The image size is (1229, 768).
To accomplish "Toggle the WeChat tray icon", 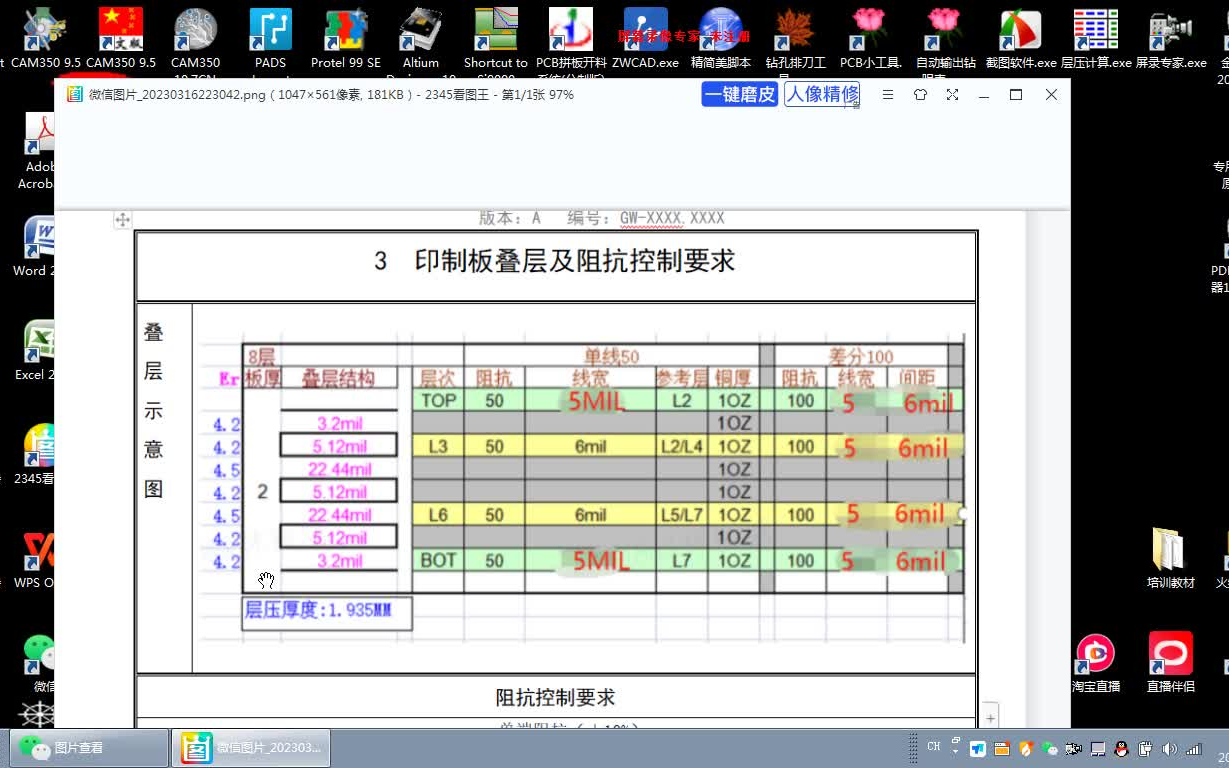I will (1049, 748).
